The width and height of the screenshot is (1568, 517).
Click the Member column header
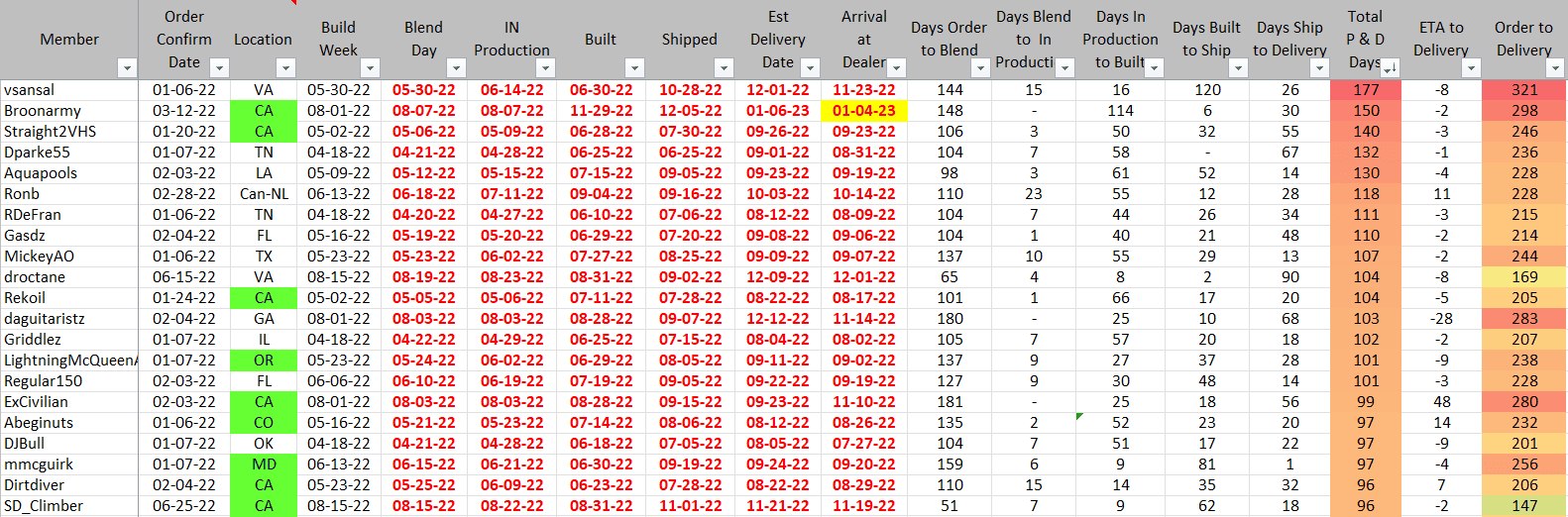[69, 40]
